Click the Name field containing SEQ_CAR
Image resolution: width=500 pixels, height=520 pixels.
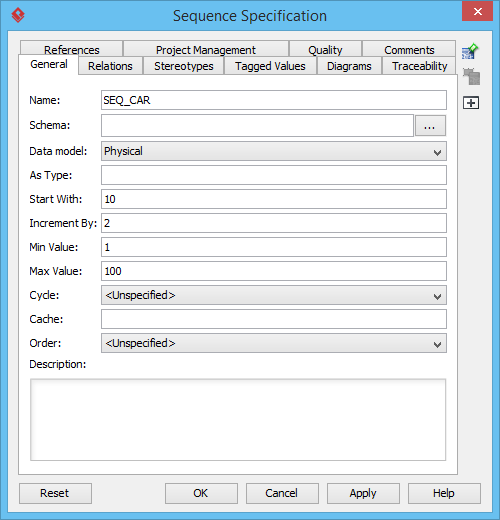(274, 100)
